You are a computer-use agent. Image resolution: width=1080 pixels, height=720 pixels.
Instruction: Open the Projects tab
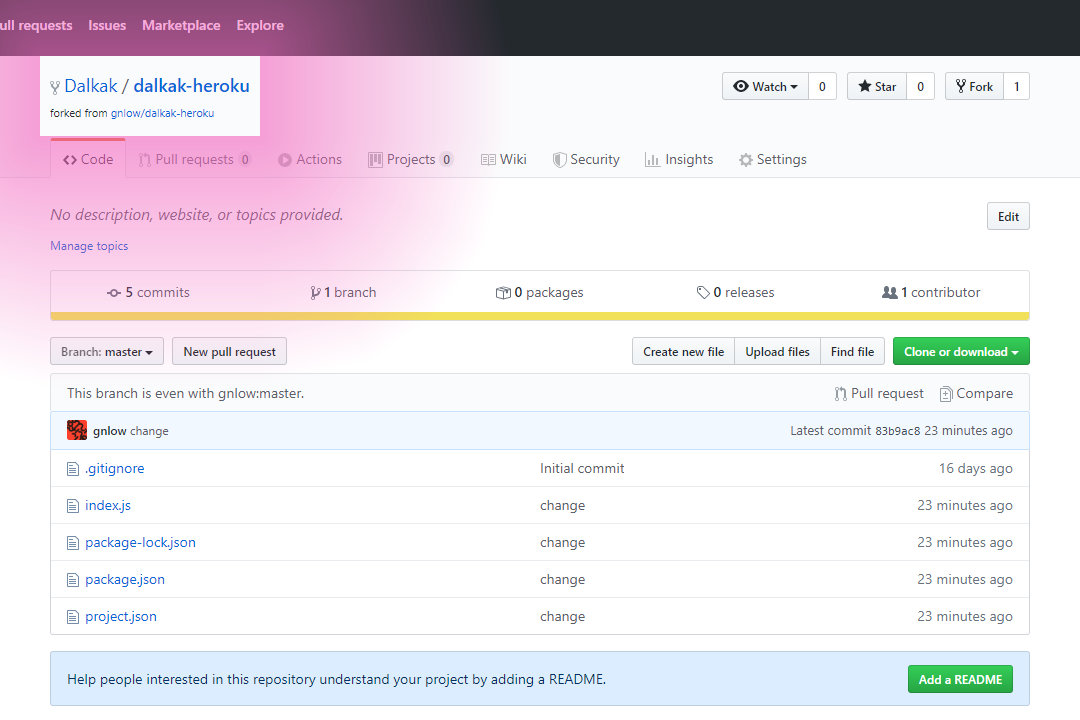[411, 159]
